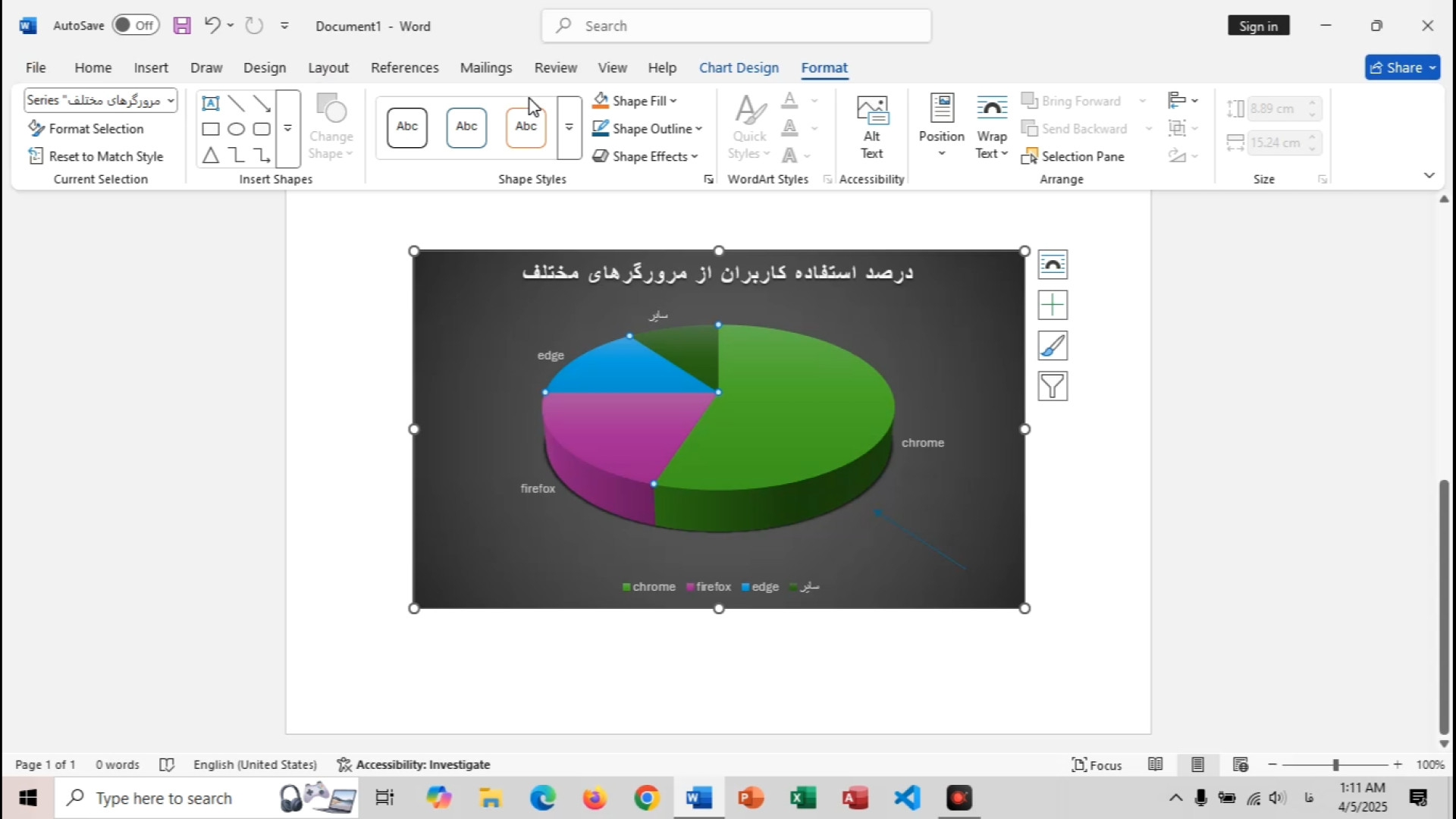
Task: Open Size dialog launcher
Action: click(1323, 180)
